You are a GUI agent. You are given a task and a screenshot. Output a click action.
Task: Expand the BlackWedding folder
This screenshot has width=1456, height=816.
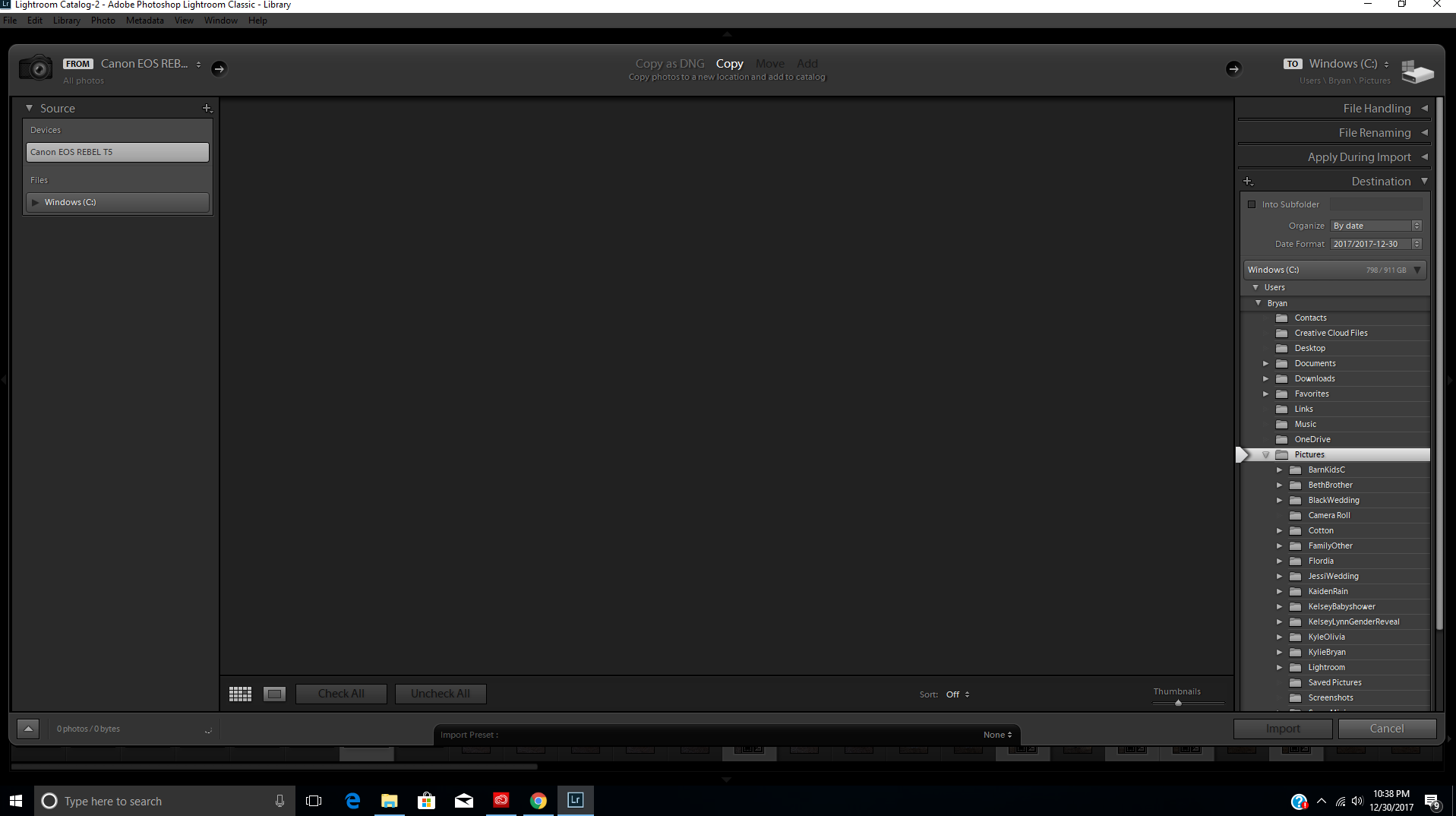point(1279,500)
